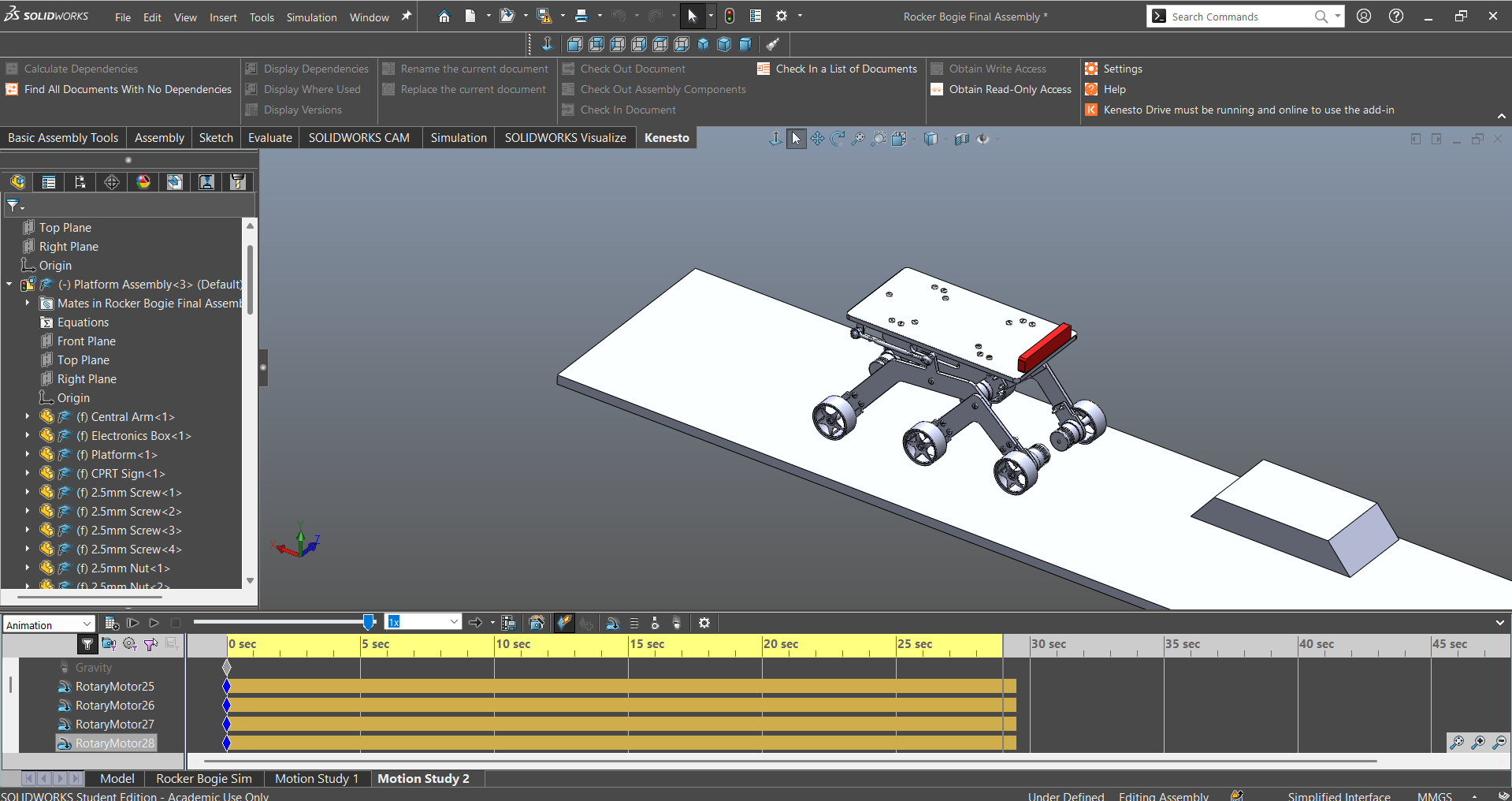Image resolution: width=1512 pixels, height=801 pixels.
Task: Toggle the timeline filter funnel icon
Action: point(87,644)
